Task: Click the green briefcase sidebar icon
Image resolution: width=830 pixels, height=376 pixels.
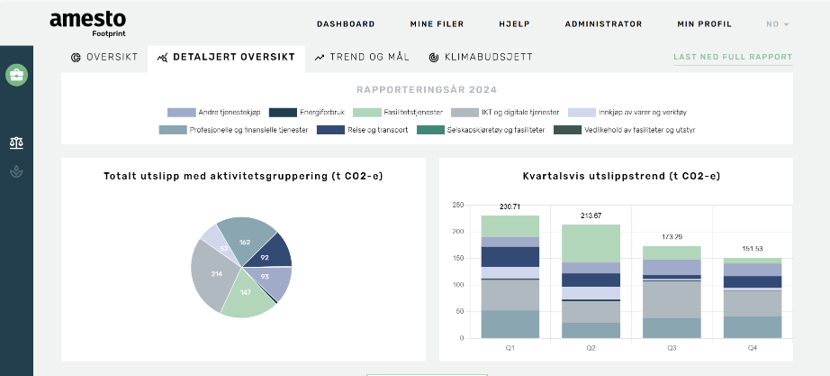Action: click(16, 75)
